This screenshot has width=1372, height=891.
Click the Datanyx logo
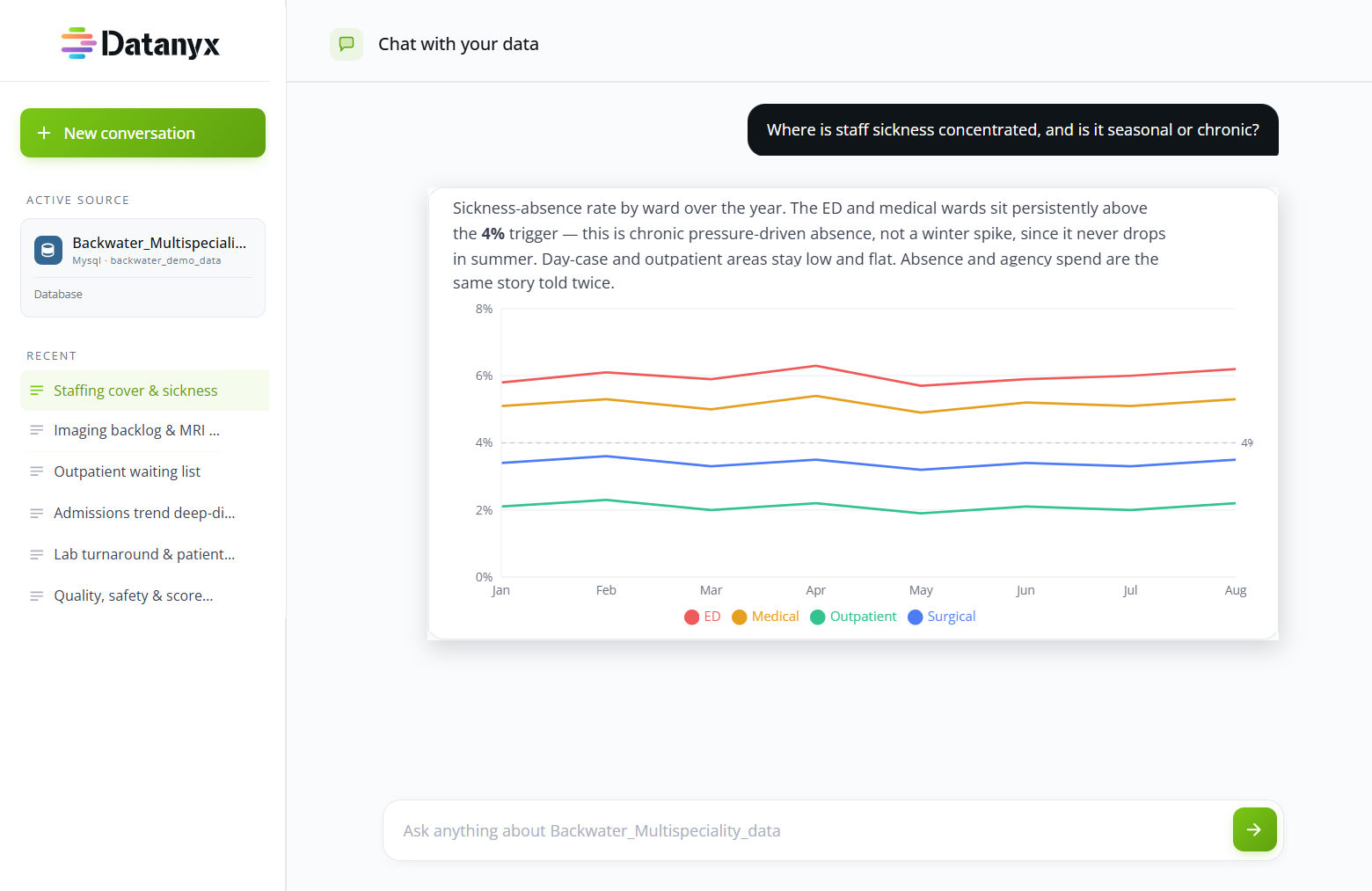click(141, 43)
